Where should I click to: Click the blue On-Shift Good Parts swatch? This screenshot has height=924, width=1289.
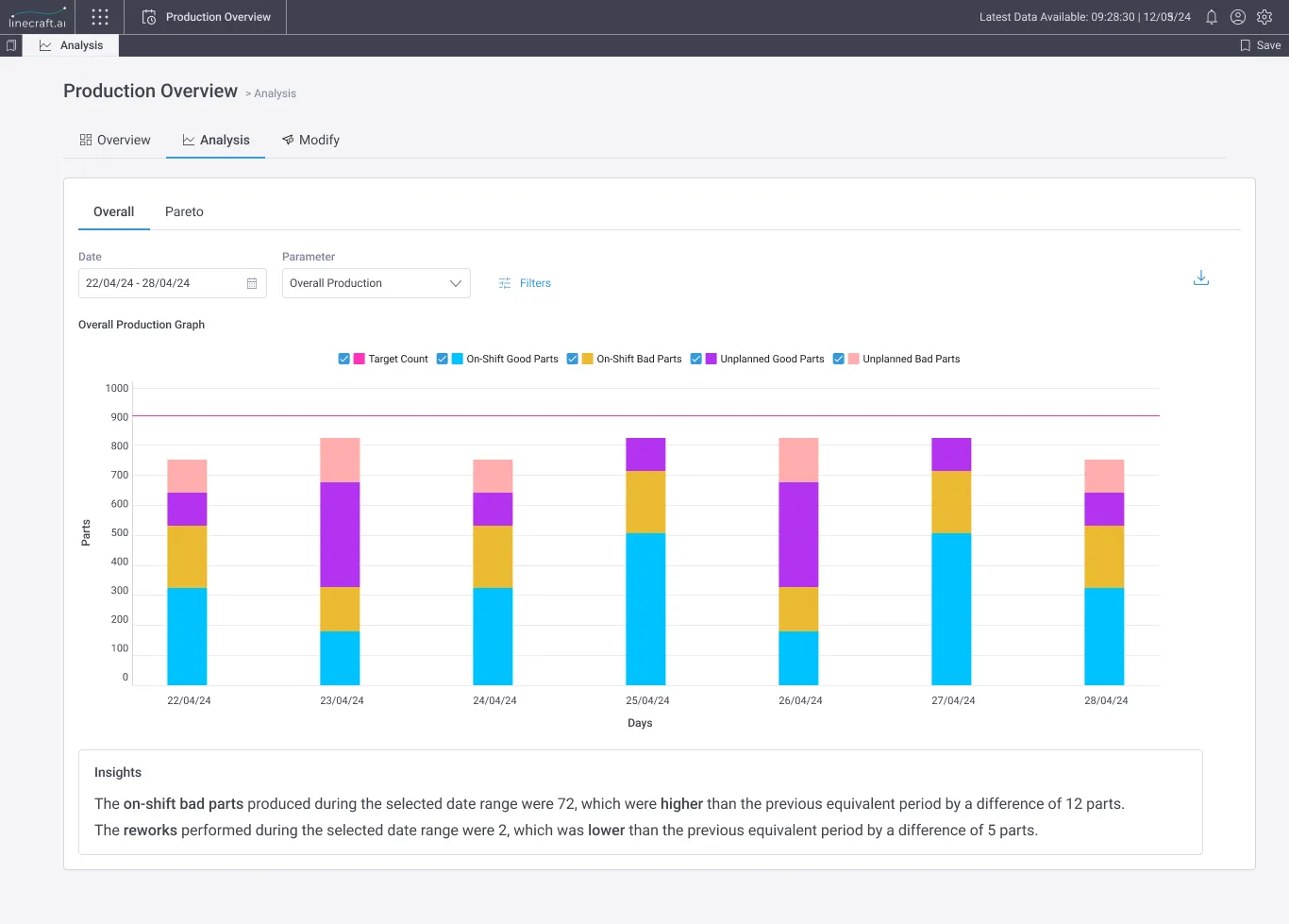[457, 359]
